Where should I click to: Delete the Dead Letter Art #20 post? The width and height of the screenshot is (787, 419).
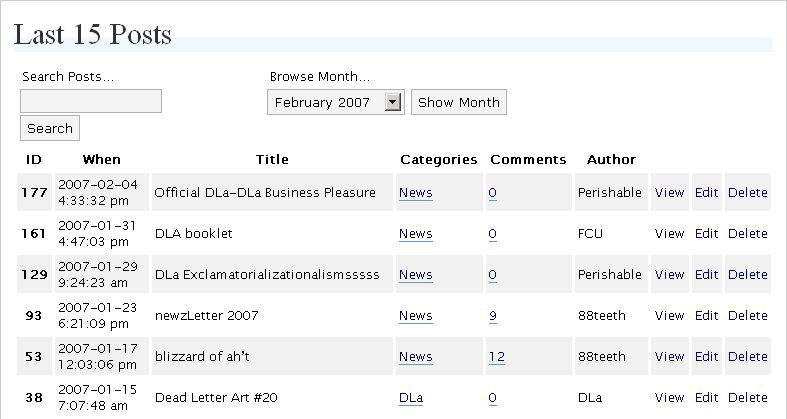(747, 398)
